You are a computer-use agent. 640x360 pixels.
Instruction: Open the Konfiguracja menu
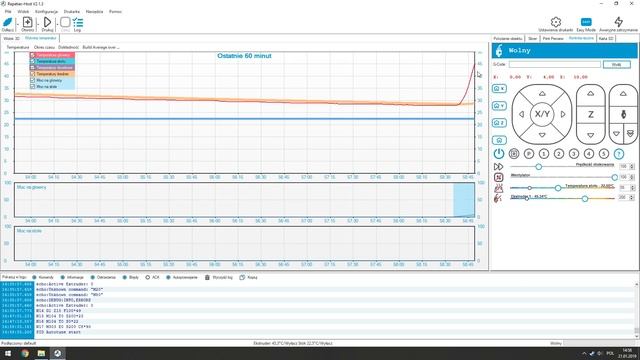(46, 11)
